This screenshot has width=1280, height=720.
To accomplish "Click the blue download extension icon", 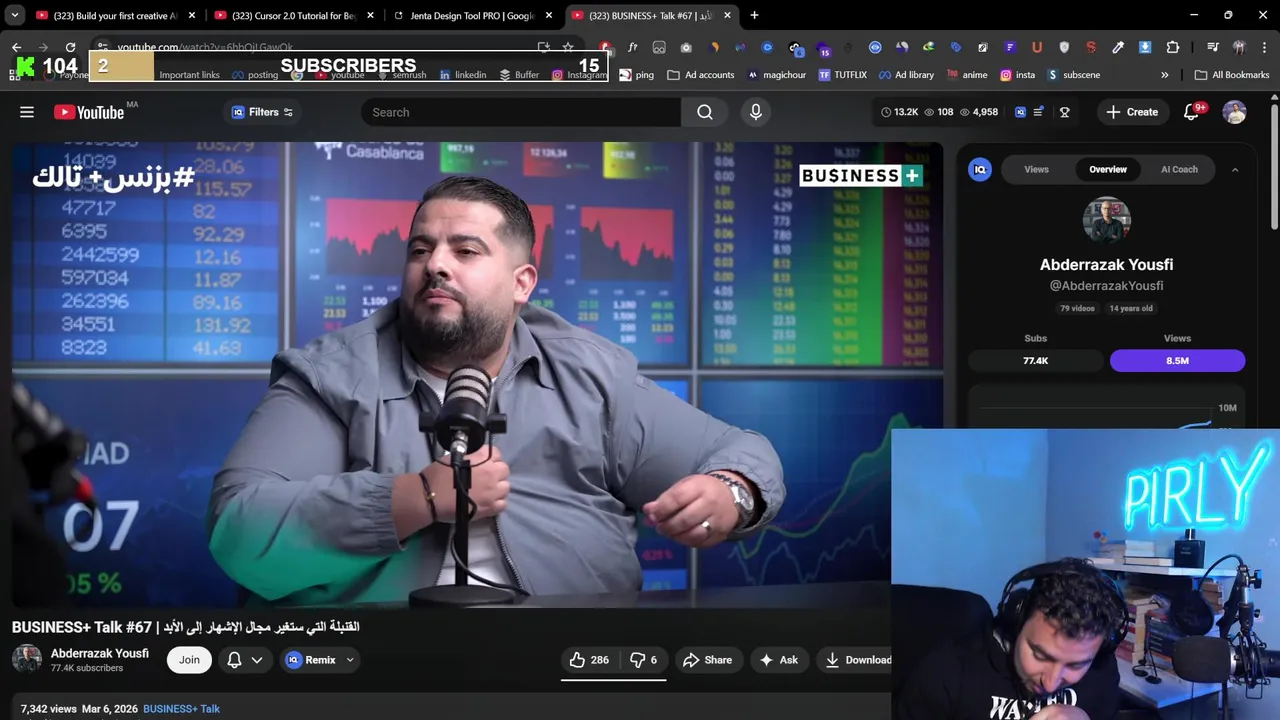I will pos(1145,47).
